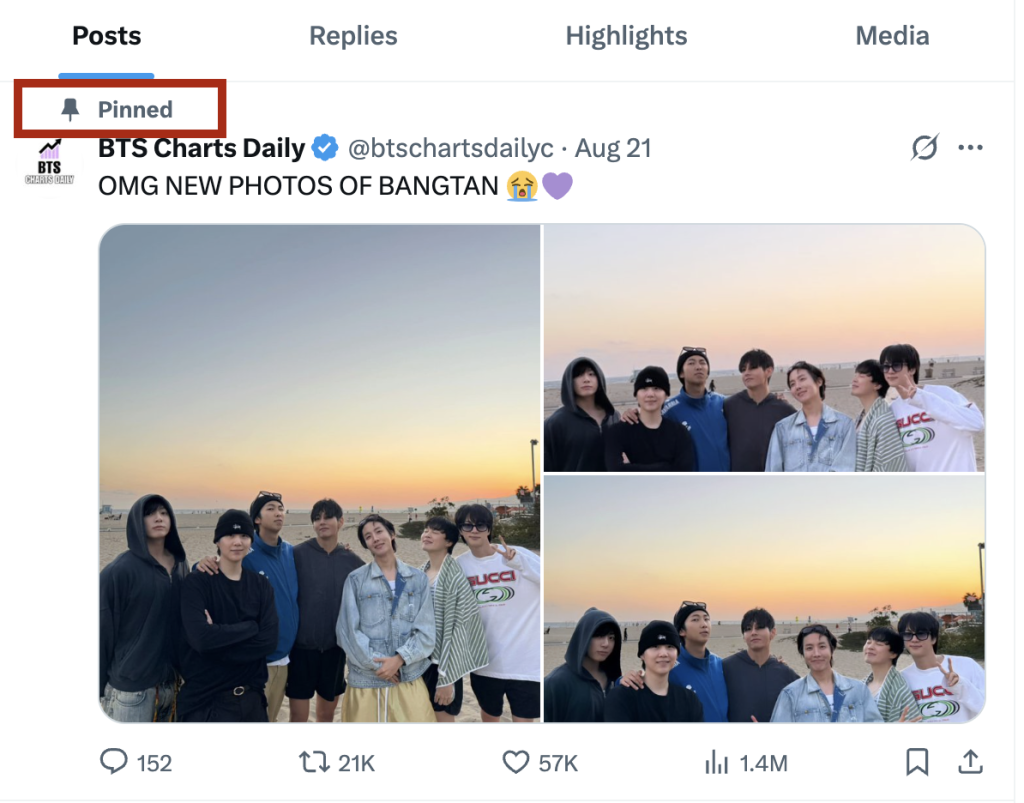The height and width of the screenshot is (803, 1024).
Task: Open the large left beach photo
Action: (320, 472)
